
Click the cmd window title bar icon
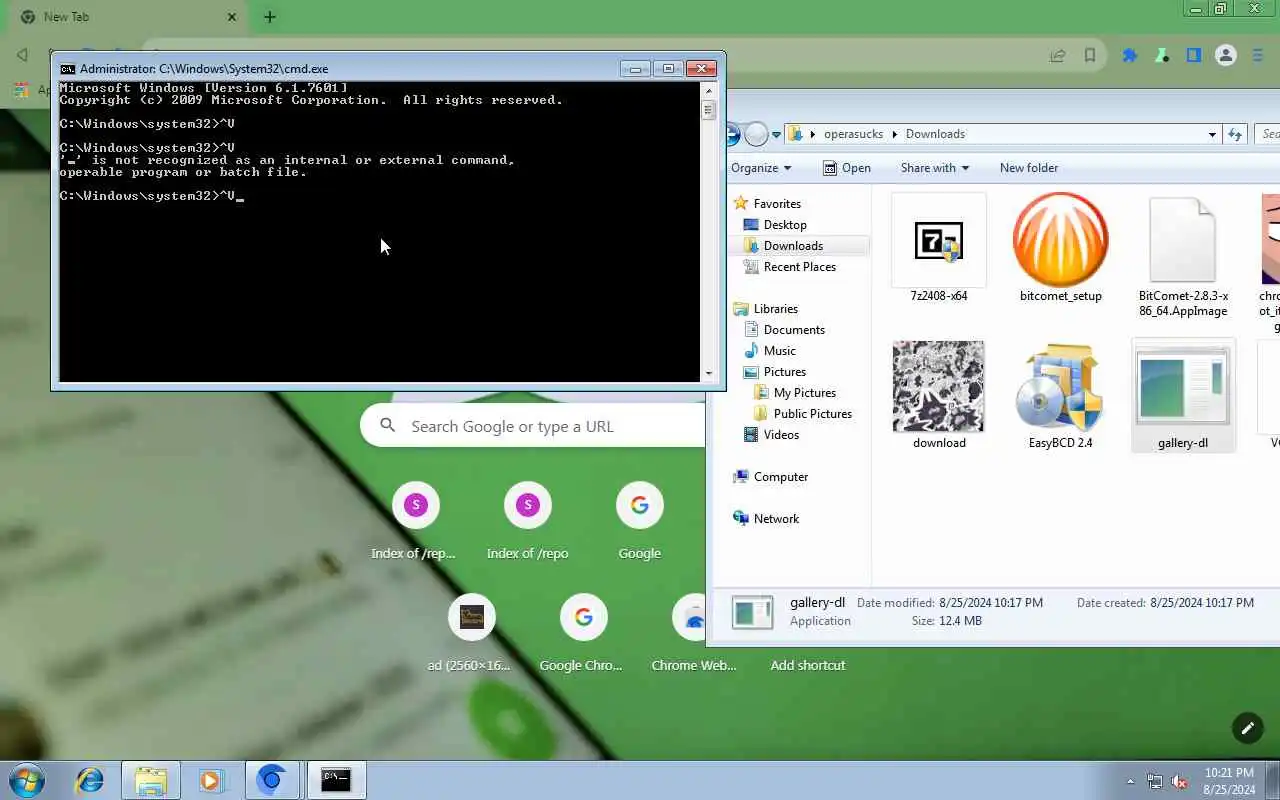(x=67, y=69)
